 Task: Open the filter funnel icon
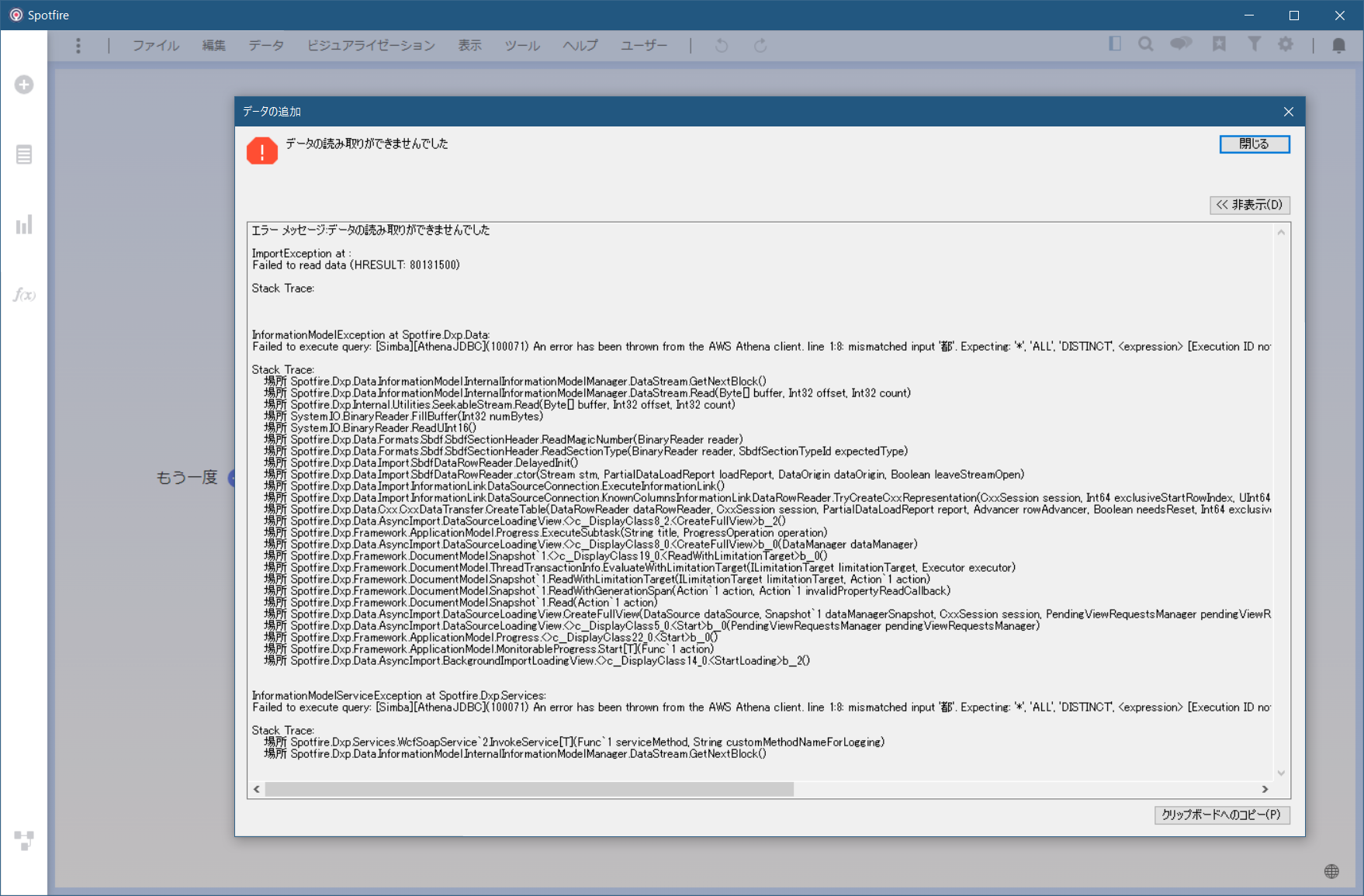(x=1254, y=44)
